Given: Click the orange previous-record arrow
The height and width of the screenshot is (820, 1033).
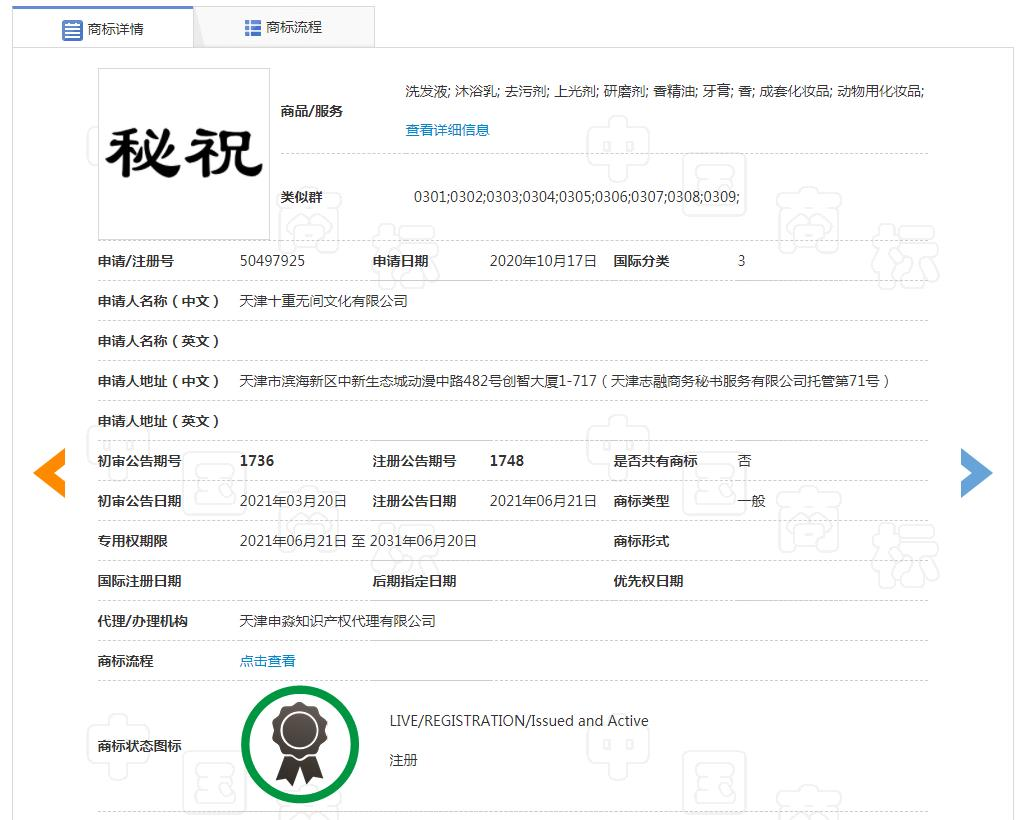Looking at the screenshot, I should coord(49,472).
